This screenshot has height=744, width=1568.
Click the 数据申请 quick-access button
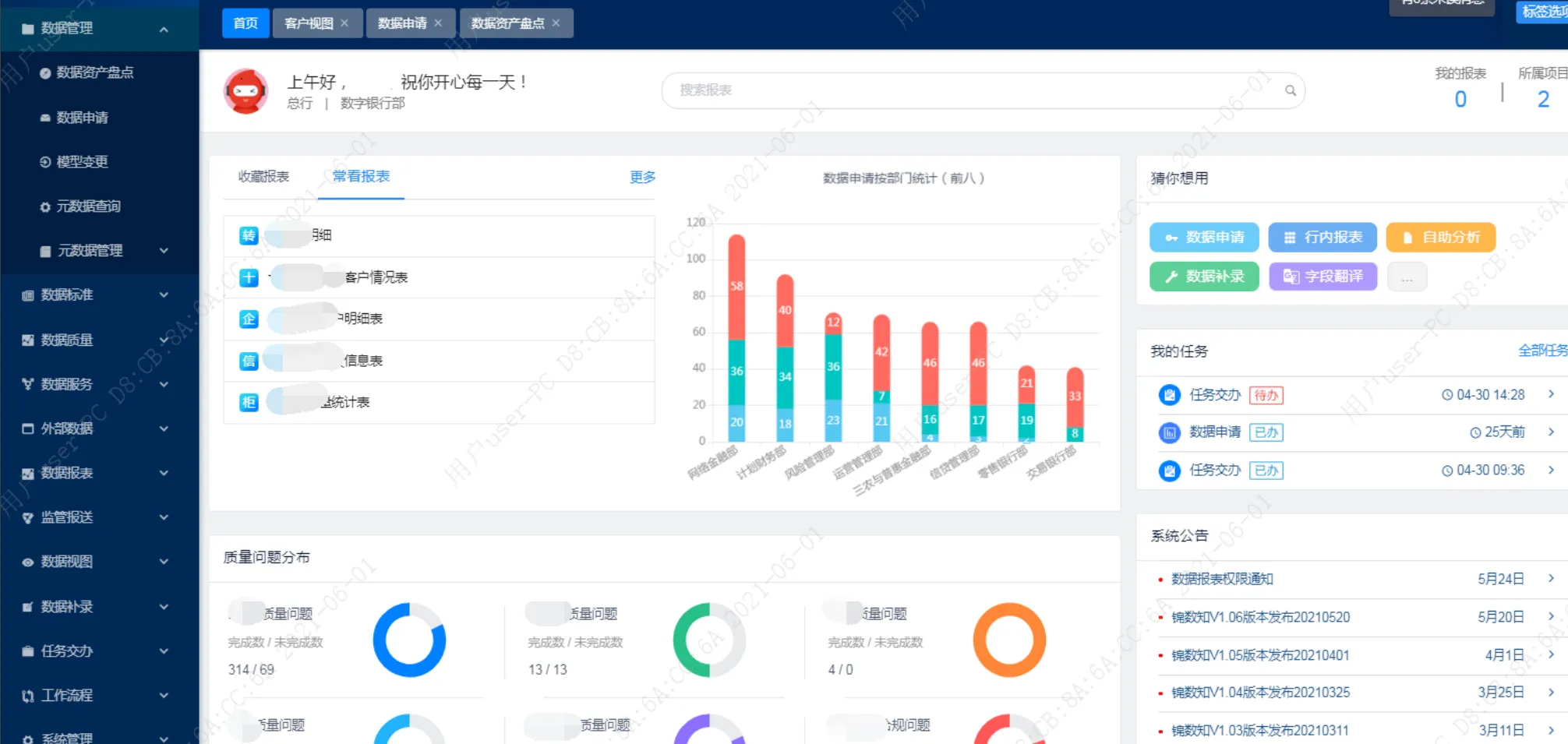pos(1203,238)
